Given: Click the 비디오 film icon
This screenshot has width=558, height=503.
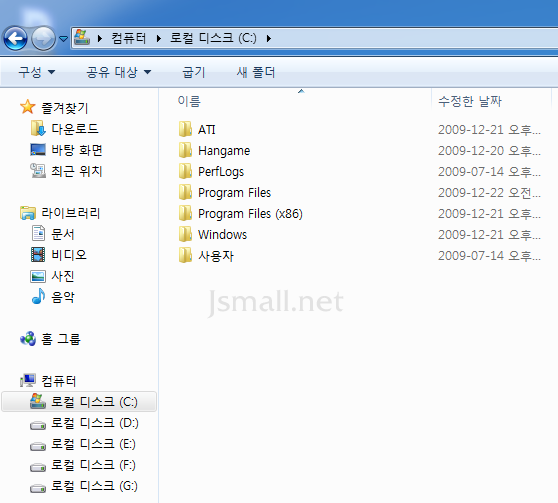Looking at the screenshot, I should (38, 255).
